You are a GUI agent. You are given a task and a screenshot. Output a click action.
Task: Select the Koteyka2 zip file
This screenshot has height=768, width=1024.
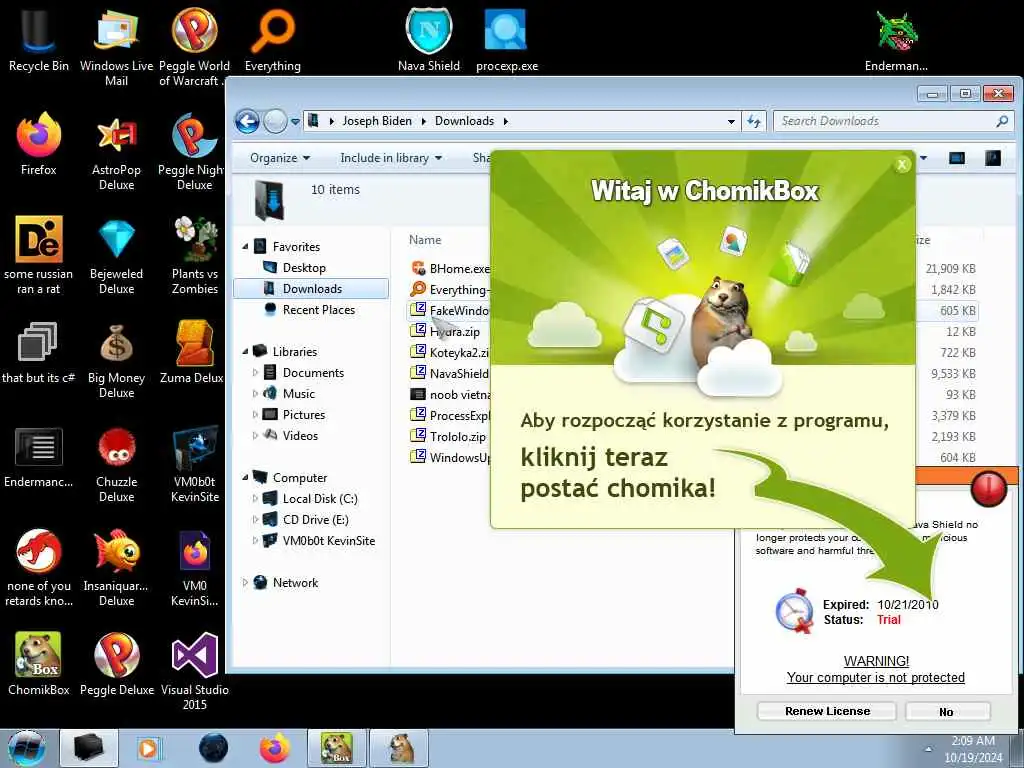pos(449,353)
